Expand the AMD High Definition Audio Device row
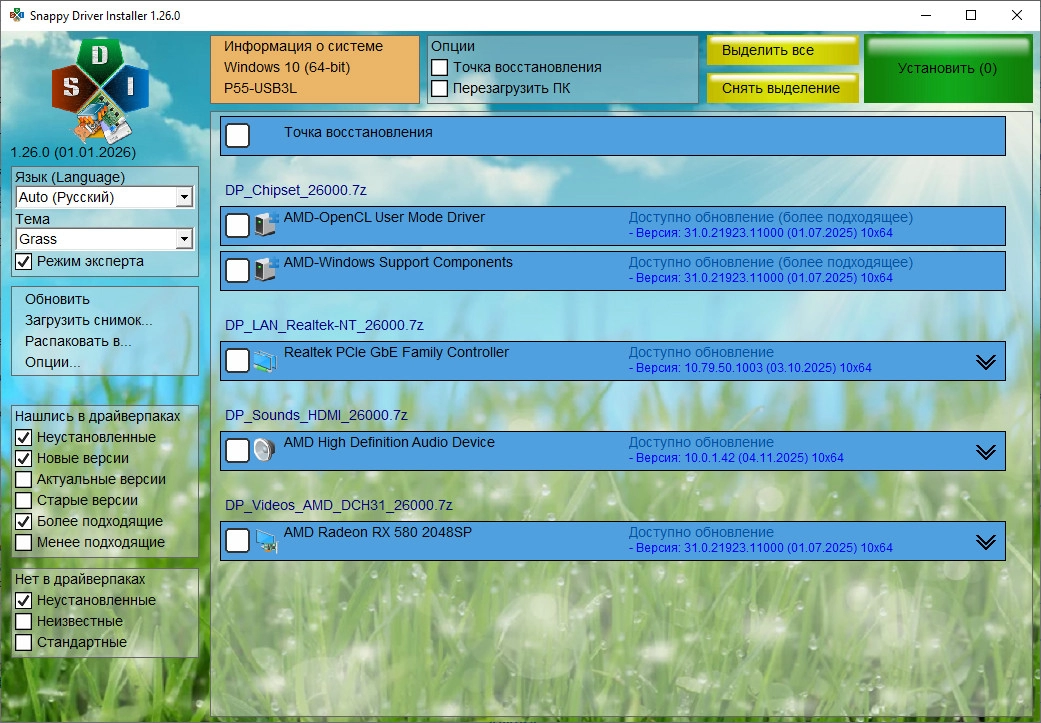1041x723 pixels. coord(985,451)
